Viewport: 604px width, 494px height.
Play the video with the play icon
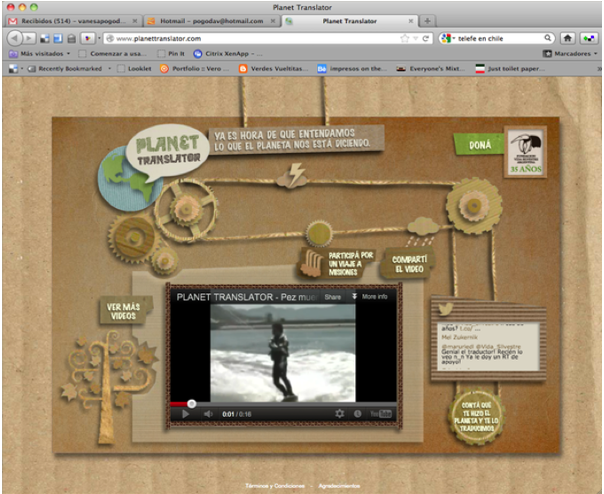click(185, 414)
